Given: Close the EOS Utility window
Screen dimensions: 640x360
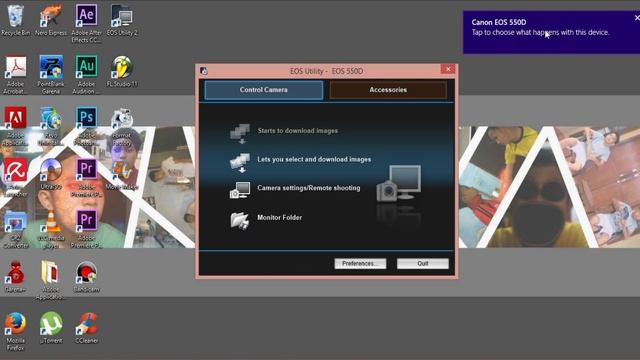Looking at the screenshot, I should point(448,69).
